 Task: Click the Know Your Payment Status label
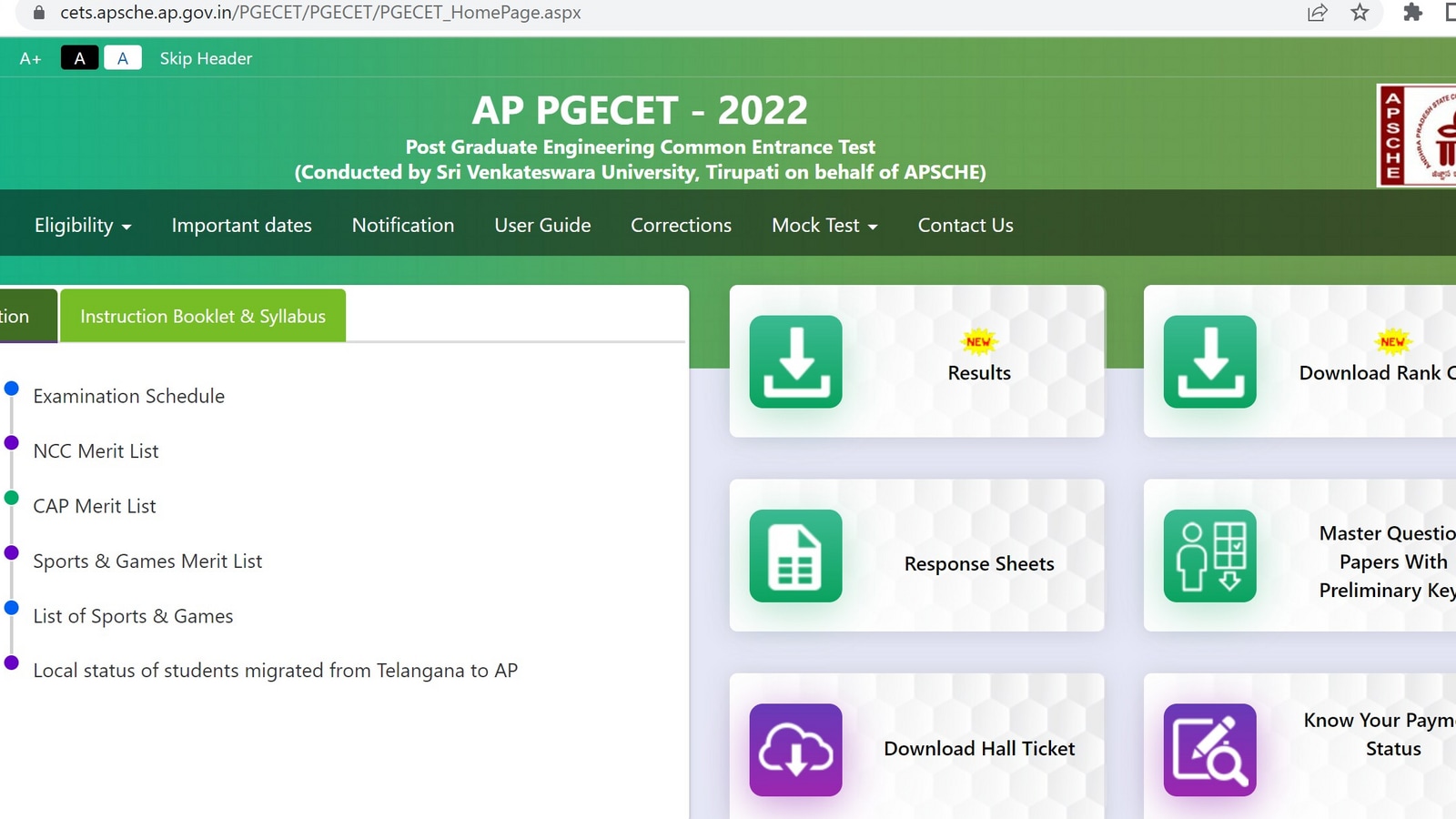(1380, 734)
